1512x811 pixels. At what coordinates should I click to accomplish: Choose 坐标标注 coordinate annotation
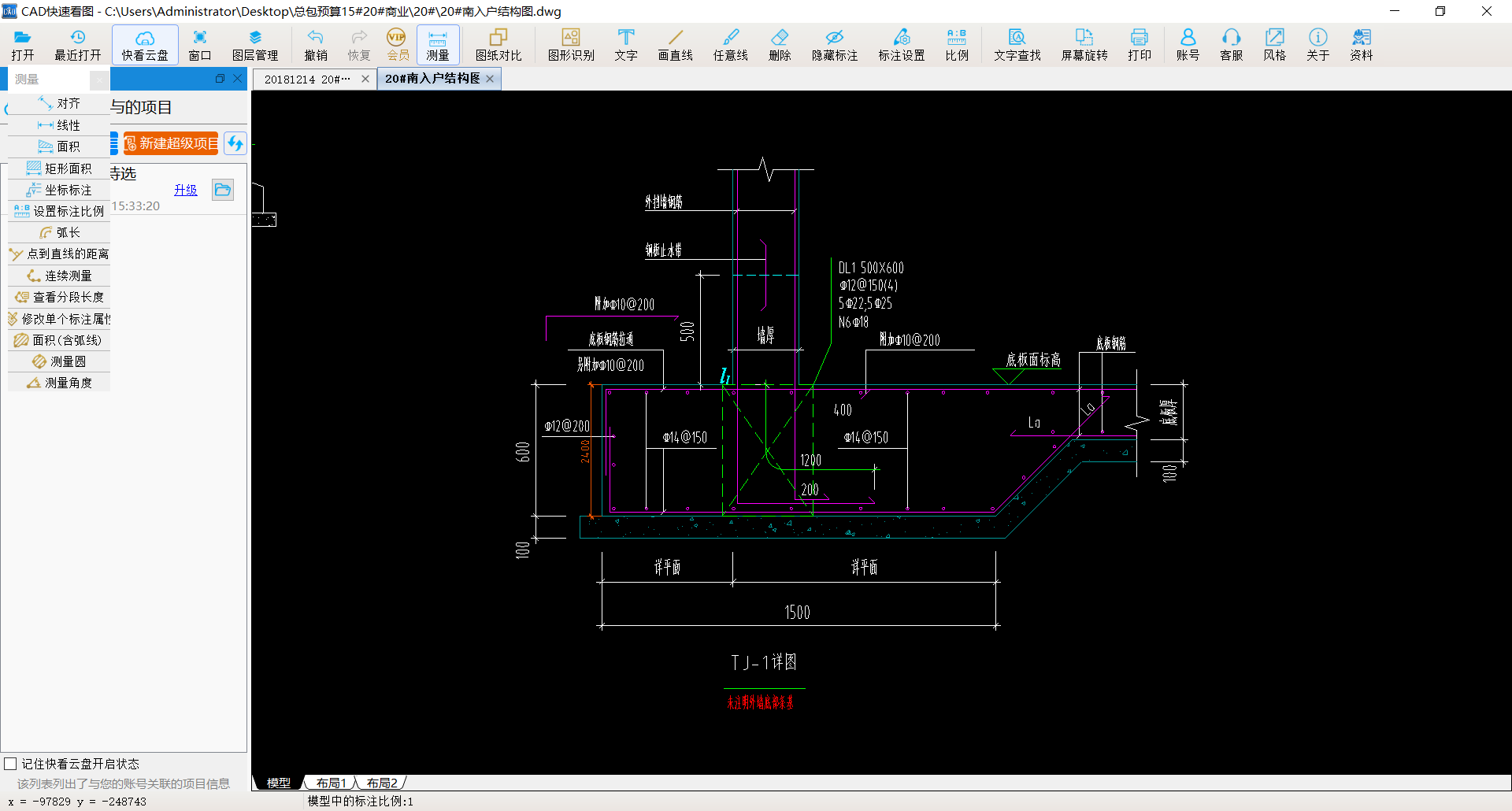[59, 190]
